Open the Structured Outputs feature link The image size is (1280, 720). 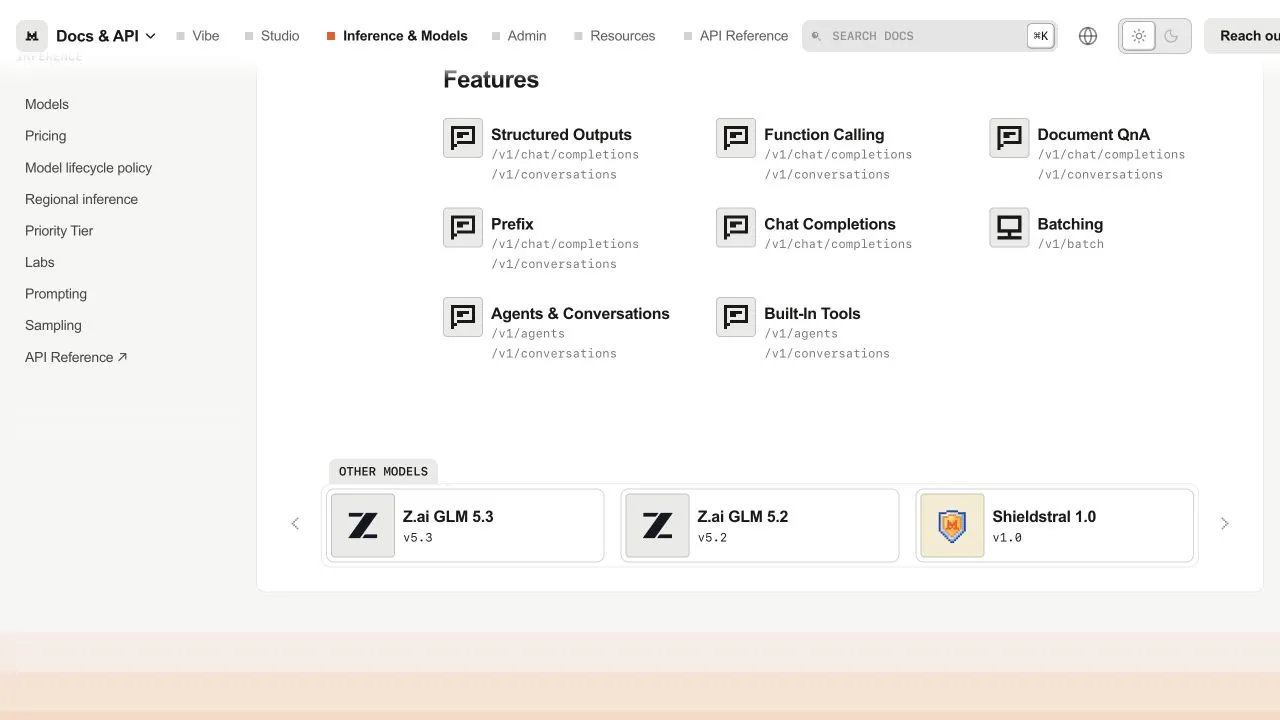(561, 134)
